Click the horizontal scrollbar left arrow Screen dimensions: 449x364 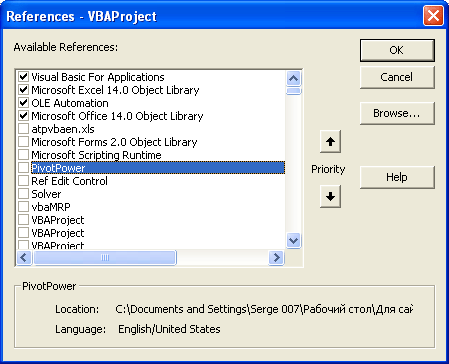pyautogui.click(x=24, y=257)
